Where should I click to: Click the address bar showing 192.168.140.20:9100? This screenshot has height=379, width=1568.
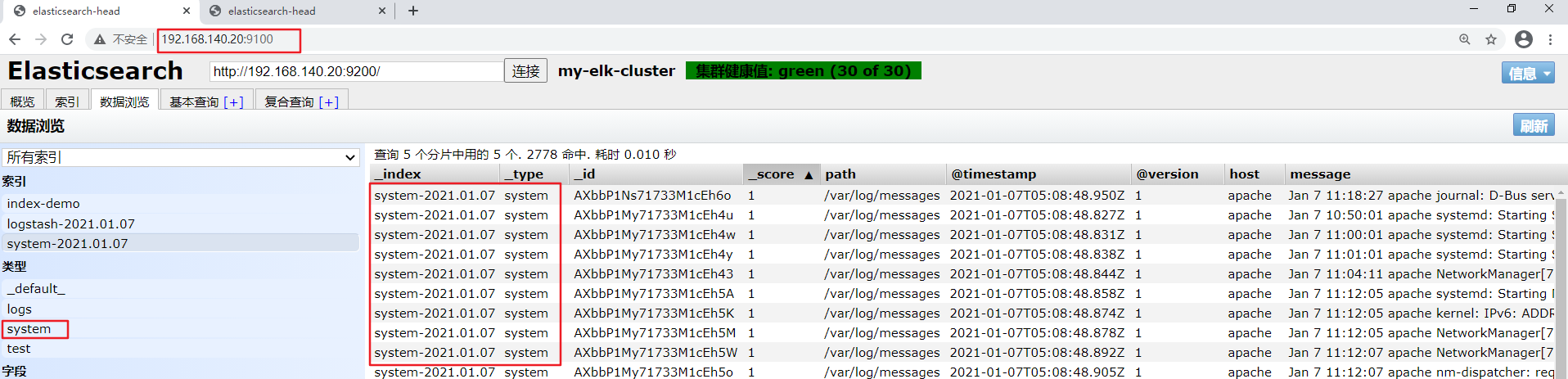218,39
